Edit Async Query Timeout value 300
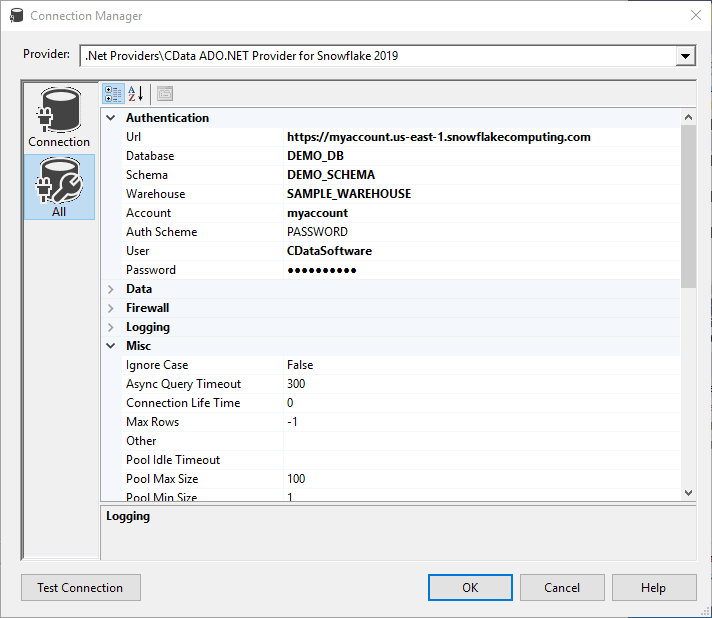The image size is (712, 618). click(x=482, y=384)
